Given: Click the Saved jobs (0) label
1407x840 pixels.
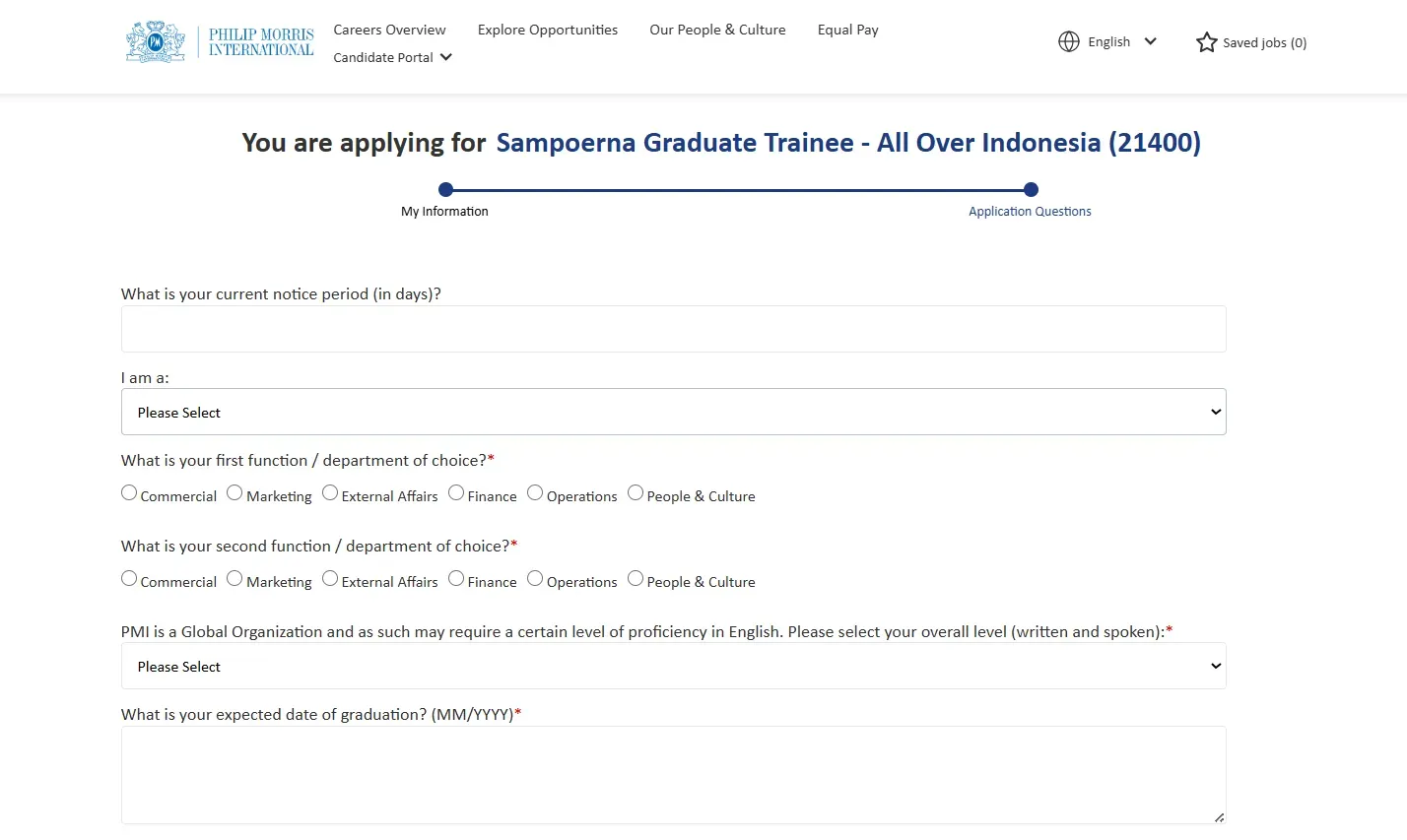Looking at the screenshot, I should [1264, 42].
